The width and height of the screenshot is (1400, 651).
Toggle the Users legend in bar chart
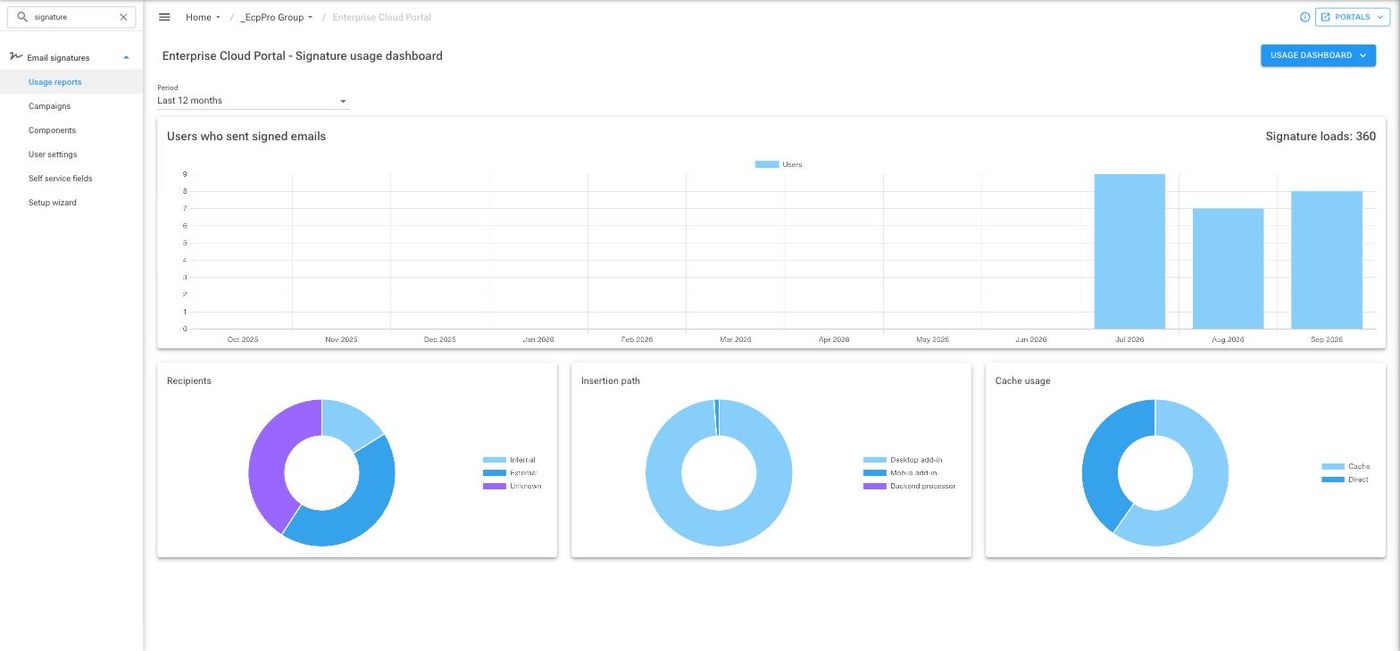pyautogui.click(x=778, y=164)
